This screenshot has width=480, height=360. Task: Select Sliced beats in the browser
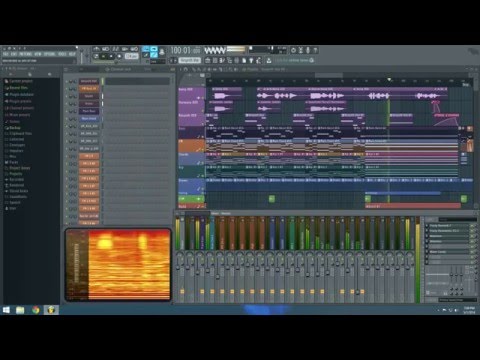16,191
